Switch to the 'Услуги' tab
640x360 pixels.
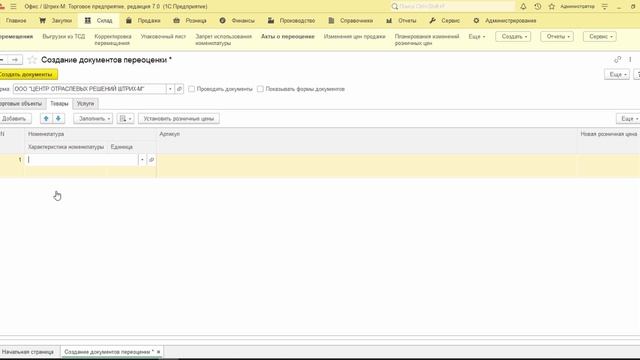(85, 104)
